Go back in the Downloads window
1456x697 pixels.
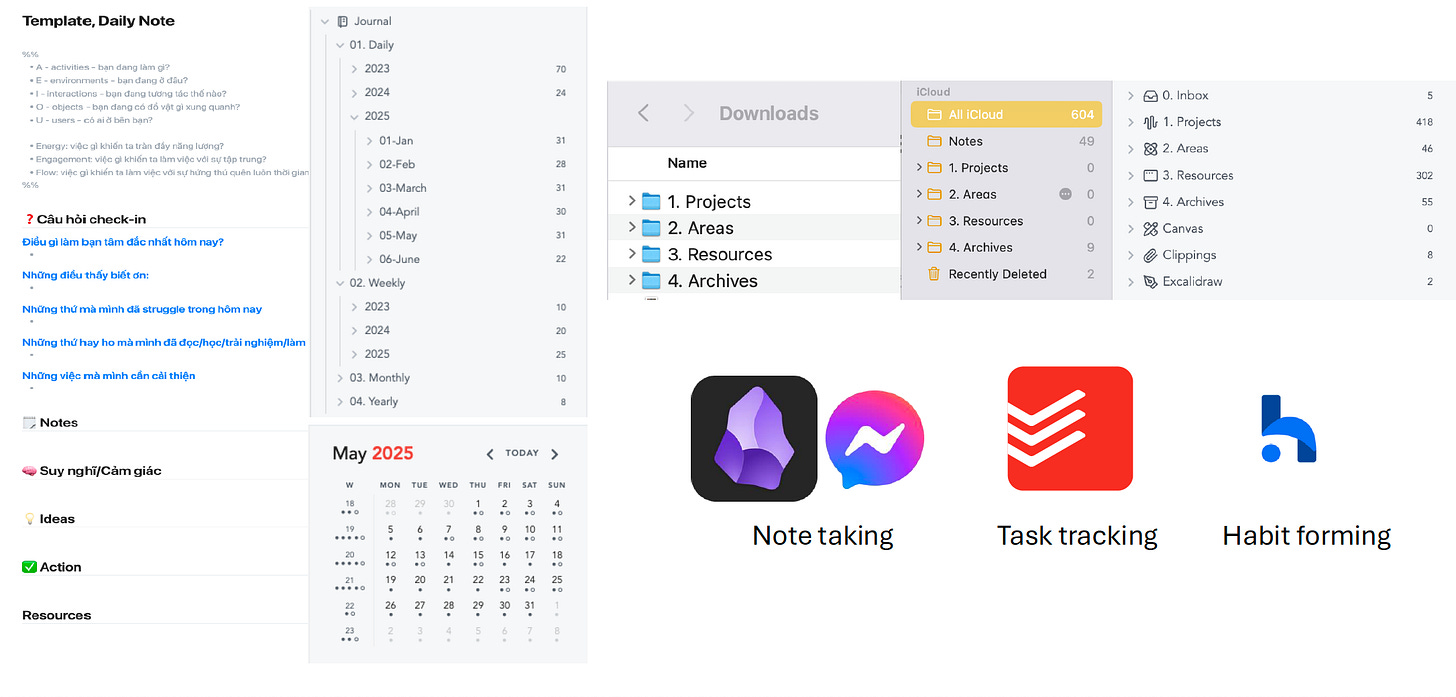(644, 114)
